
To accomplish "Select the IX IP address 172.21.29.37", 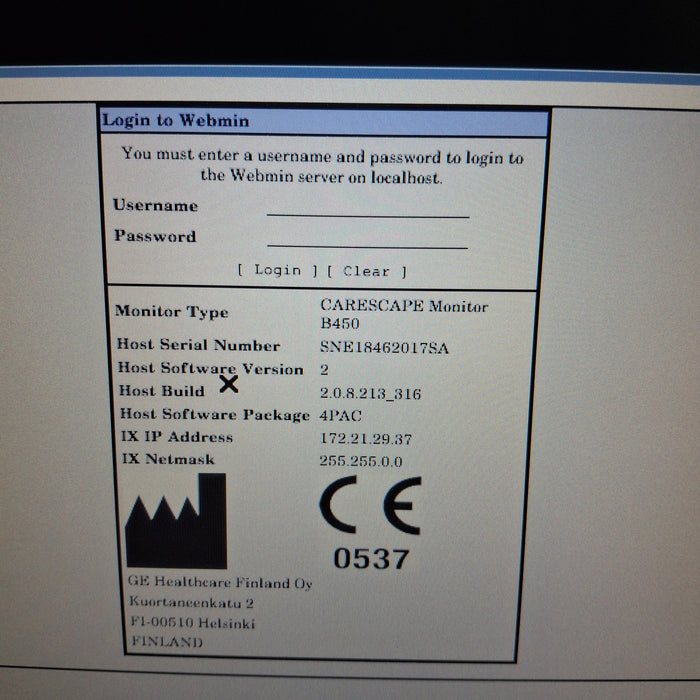I will 366,439.
